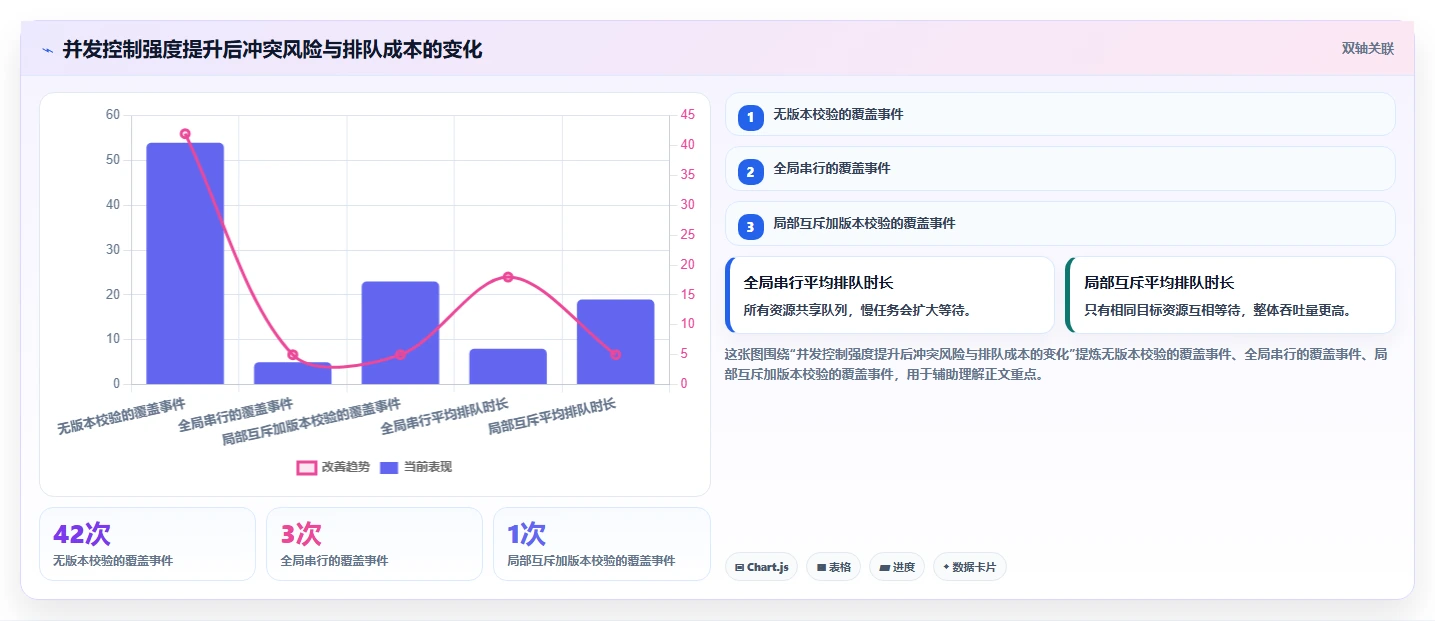
Task: Click the description paragraph starting 这张图围绕
Action: tap(1055, 364)
